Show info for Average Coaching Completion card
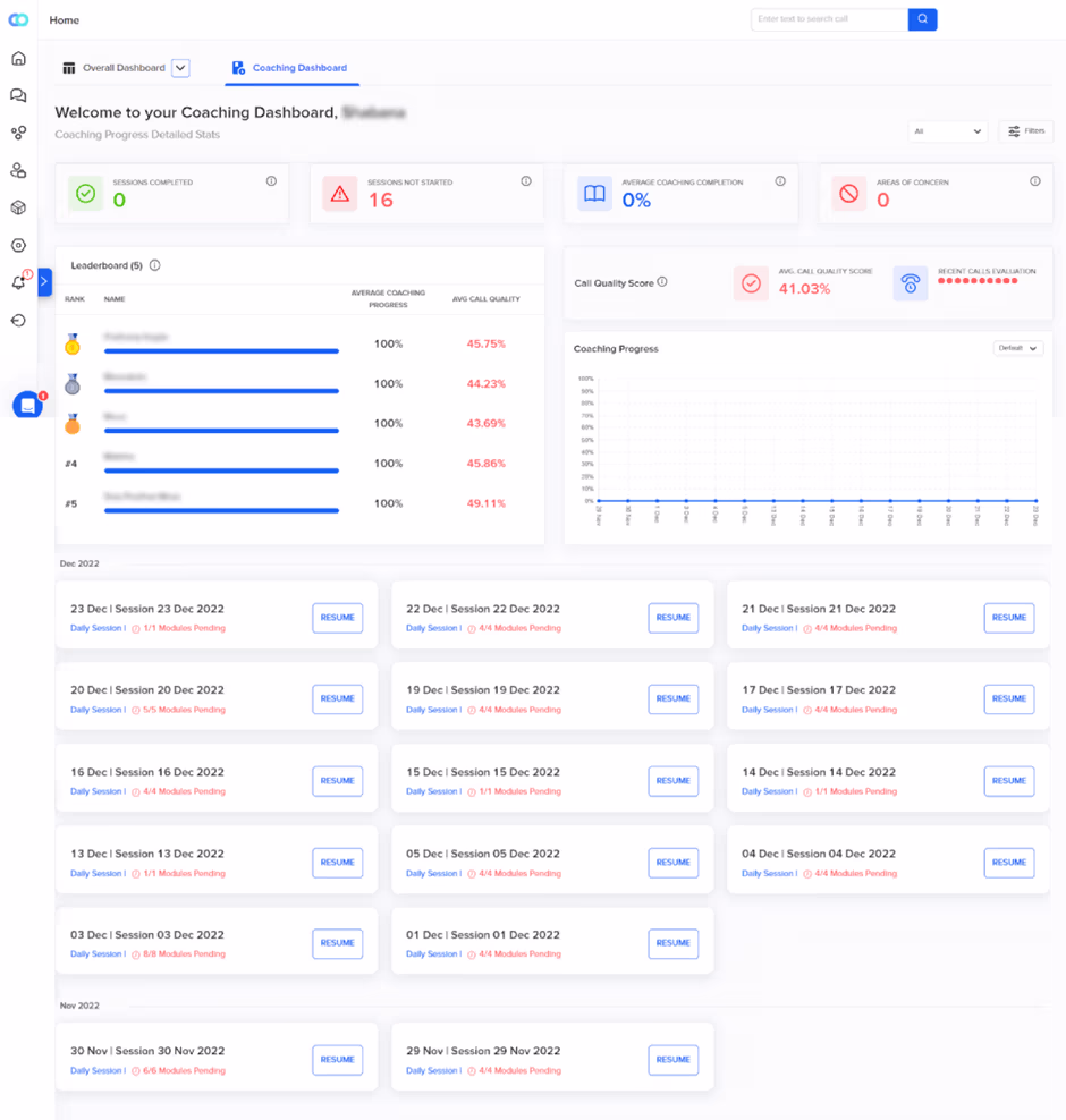 tap(780, 181)
